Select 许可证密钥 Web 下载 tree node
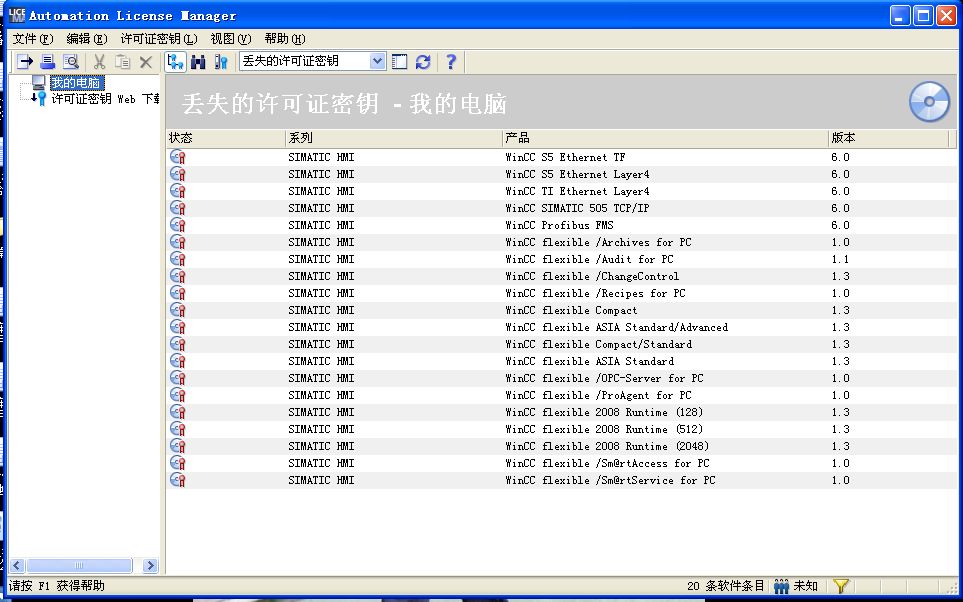 click(x=106, y=99)
